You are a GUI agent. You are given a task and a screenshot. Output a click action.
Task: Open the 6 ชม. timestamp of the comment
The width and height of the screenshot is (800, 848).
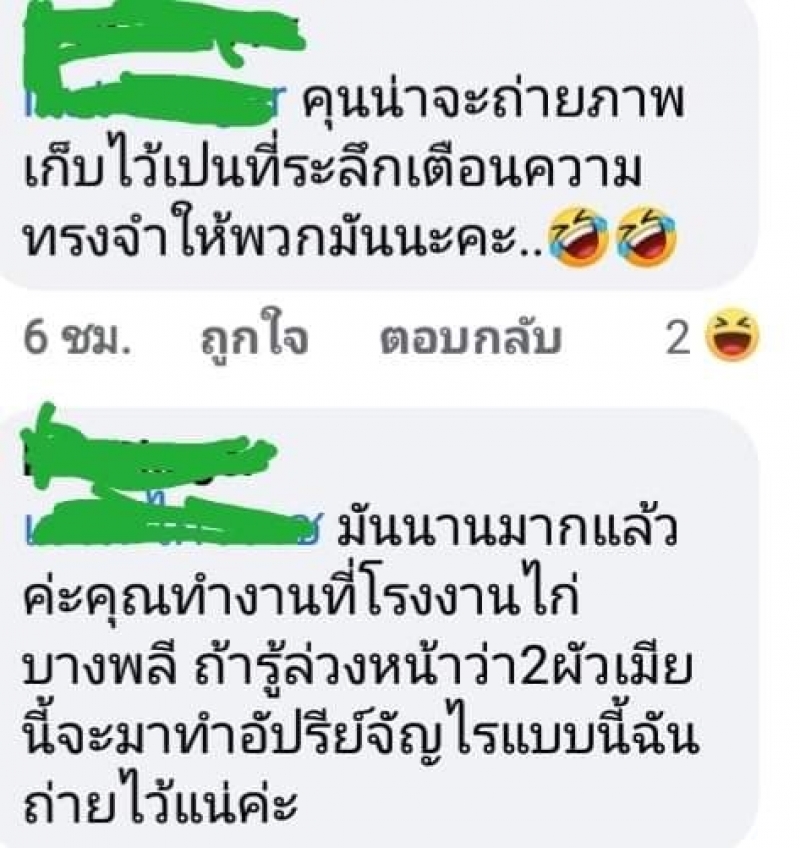77,339
